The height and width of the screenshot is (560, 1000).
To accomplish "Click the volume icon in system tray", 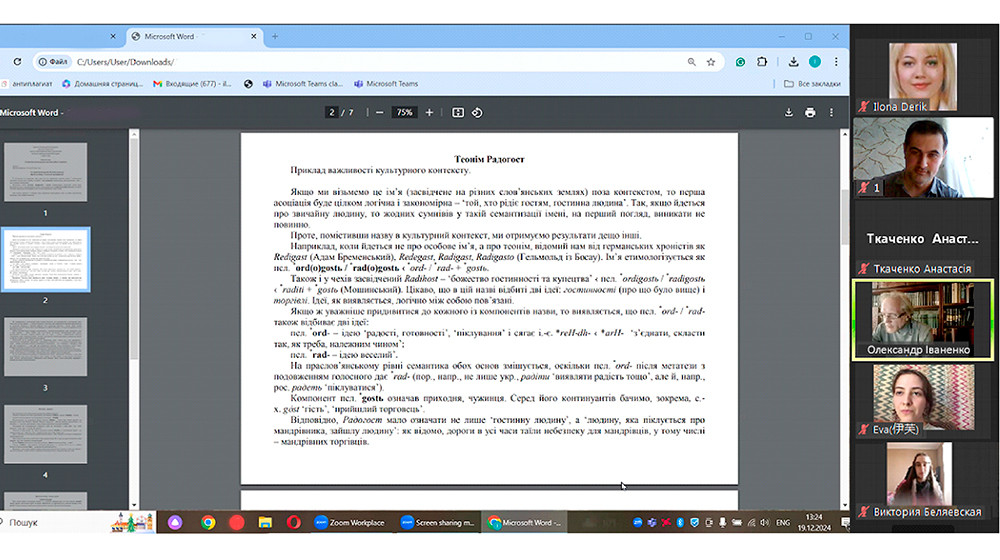I will tap(765, 522).
